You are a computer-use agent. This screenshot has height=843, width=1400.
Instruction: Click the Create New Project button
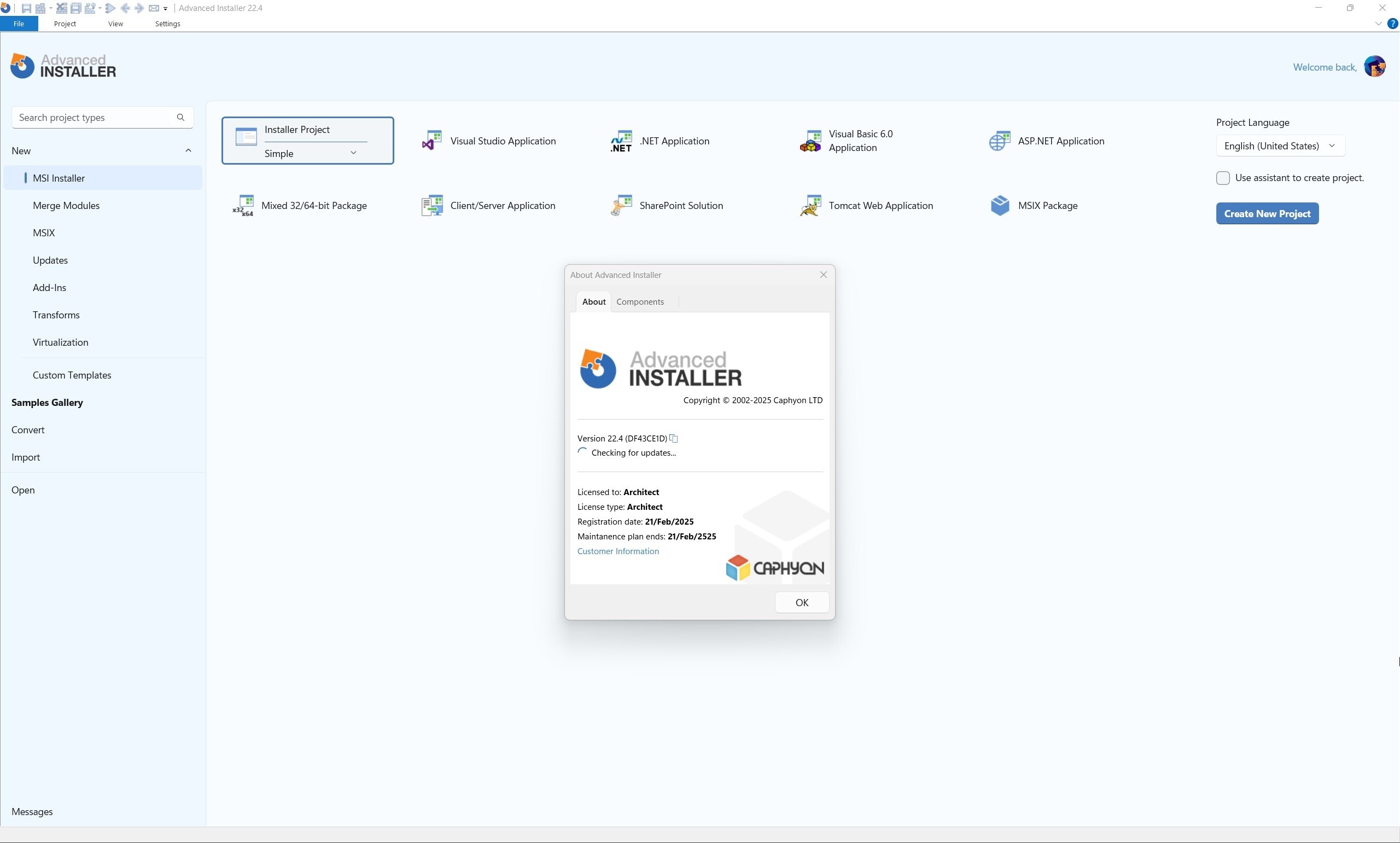tap(1267, 213)
